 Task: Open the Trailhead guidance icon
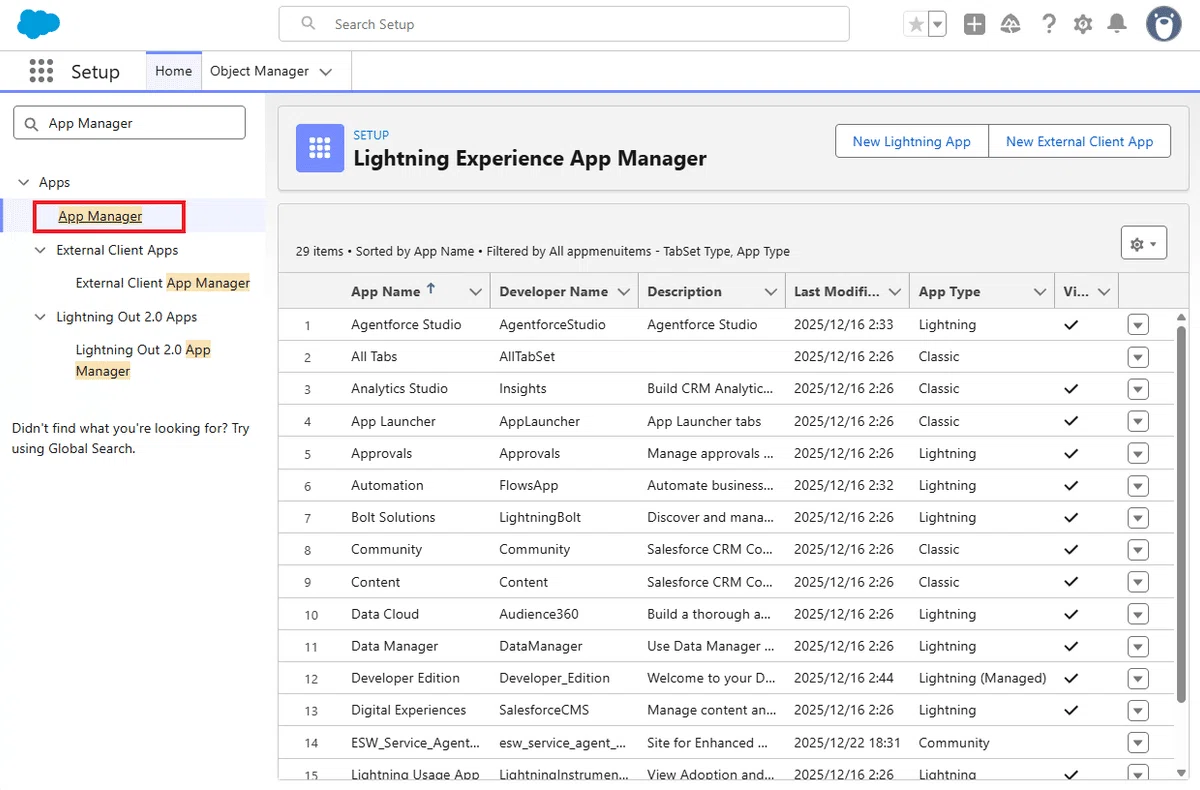point(1011,24)
